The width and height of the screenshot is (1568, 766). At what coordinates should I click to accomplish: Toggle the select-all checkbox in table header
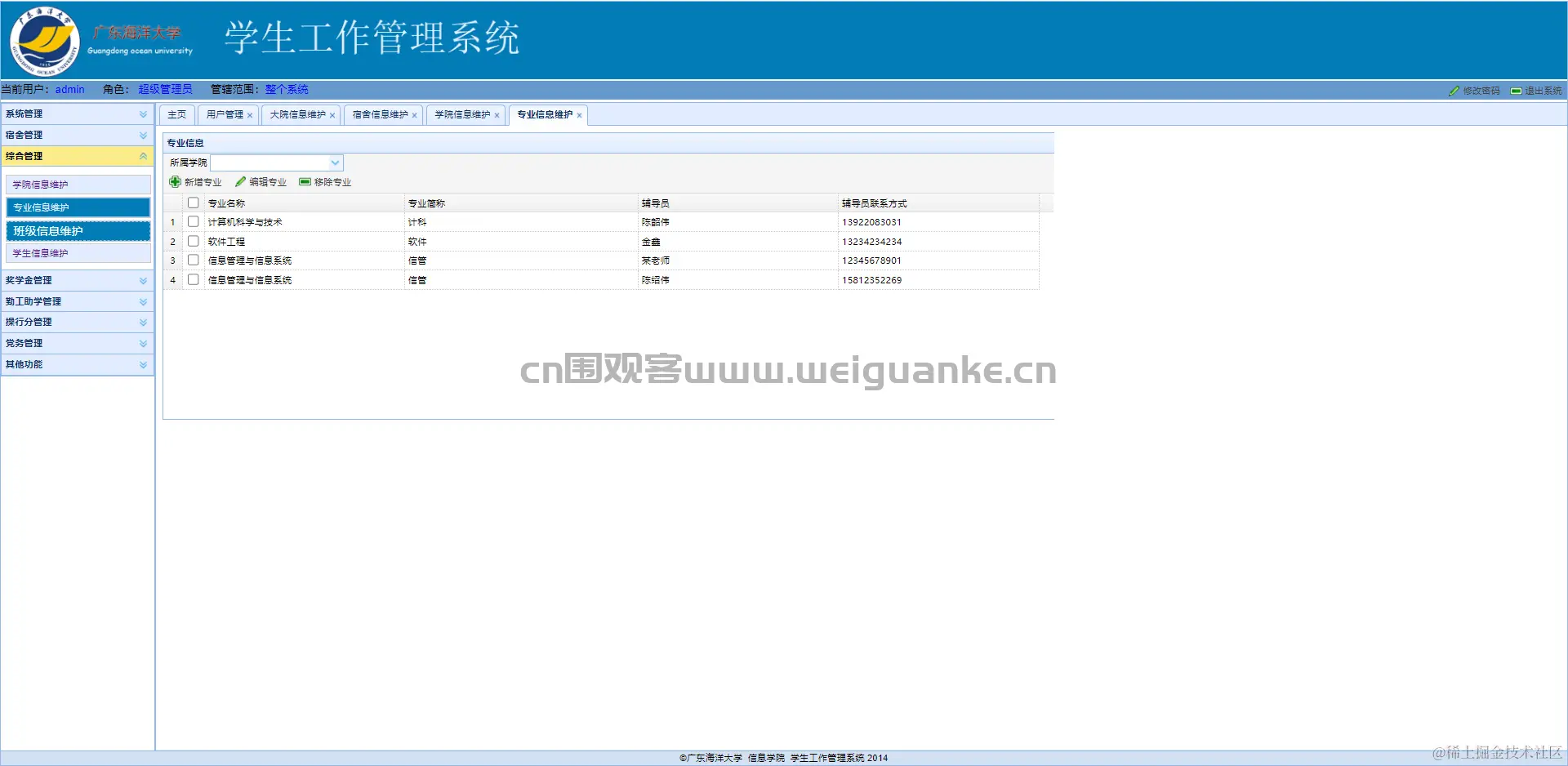[194, 203]
